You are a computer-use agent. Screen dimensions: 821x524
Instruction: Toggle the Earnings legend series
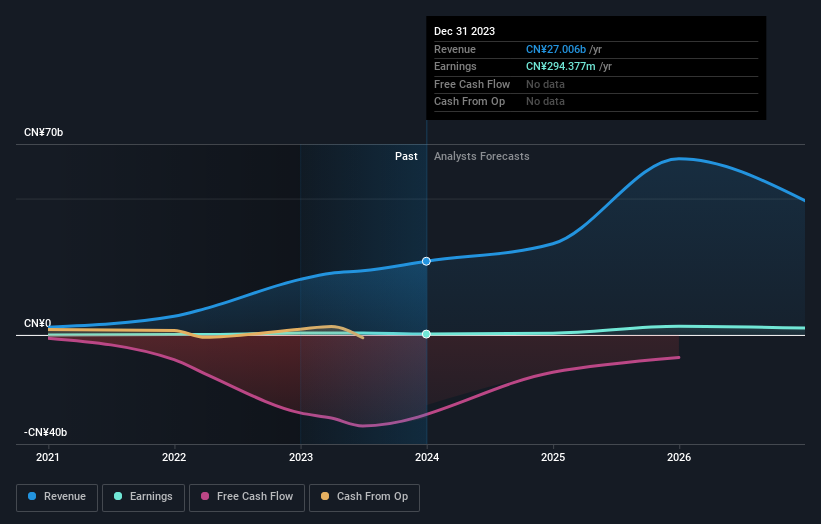coord(143,497)
